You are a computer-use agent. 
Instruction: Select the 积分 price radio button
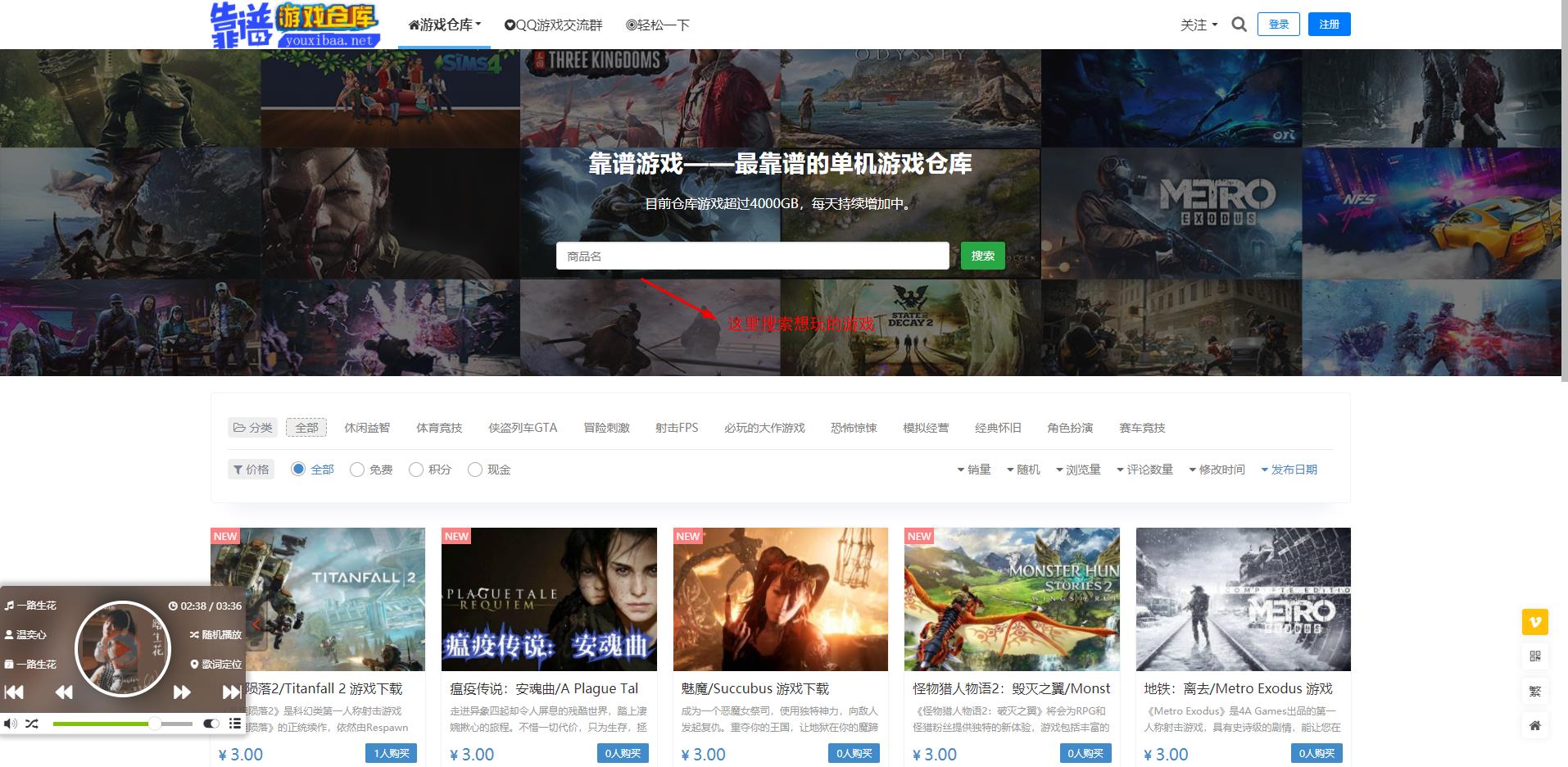[x=416, y=470]
